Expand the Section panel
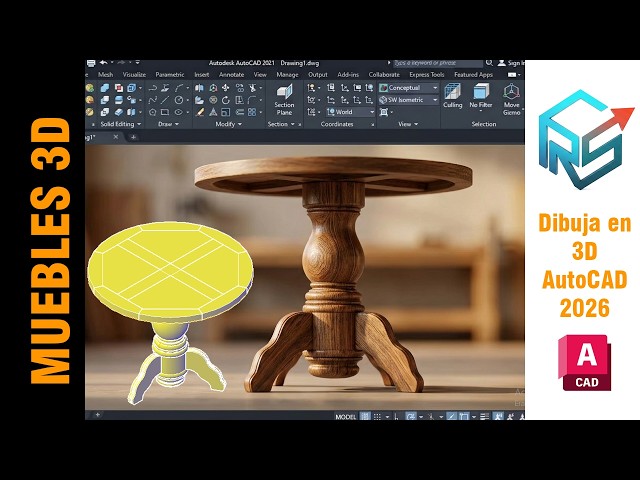The width and height of the screenshot is (640, 480). (281, 124)
